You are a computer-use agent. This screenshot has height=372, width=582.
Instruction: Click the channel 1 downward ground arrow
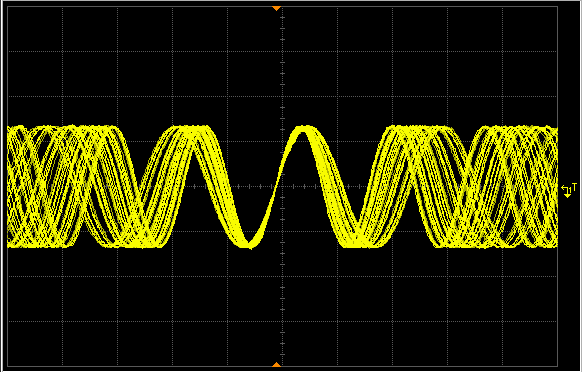[x=568, y=195]
